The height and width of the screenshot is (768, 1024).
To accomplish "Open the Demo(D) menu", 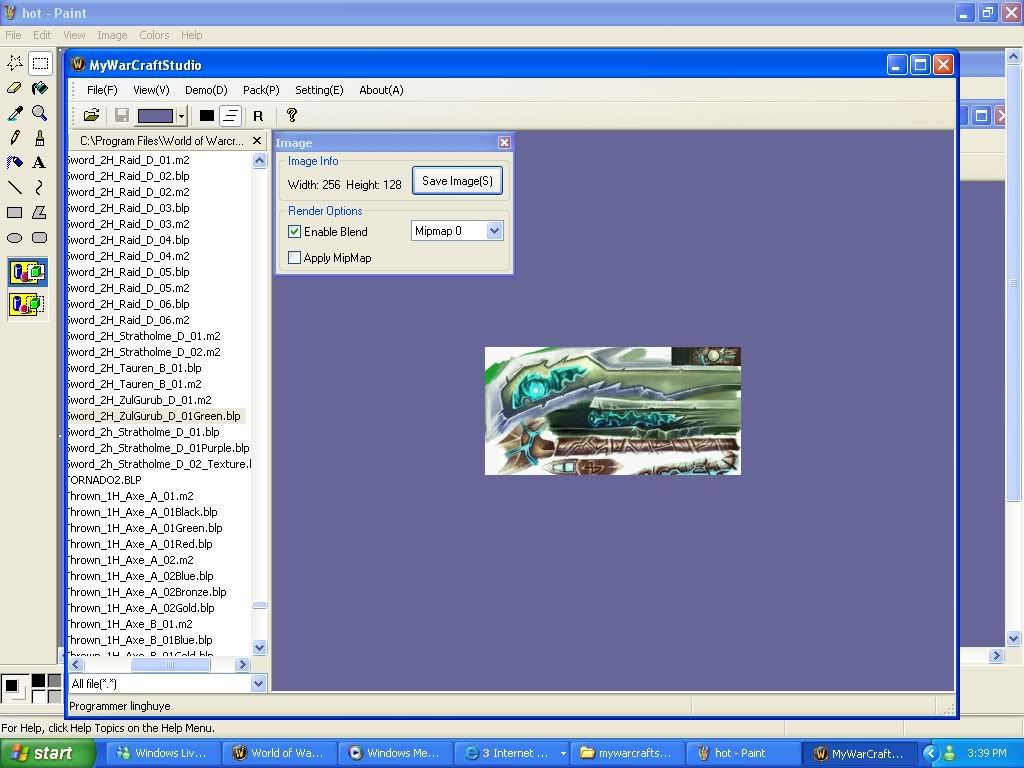I will coord(206,90).
